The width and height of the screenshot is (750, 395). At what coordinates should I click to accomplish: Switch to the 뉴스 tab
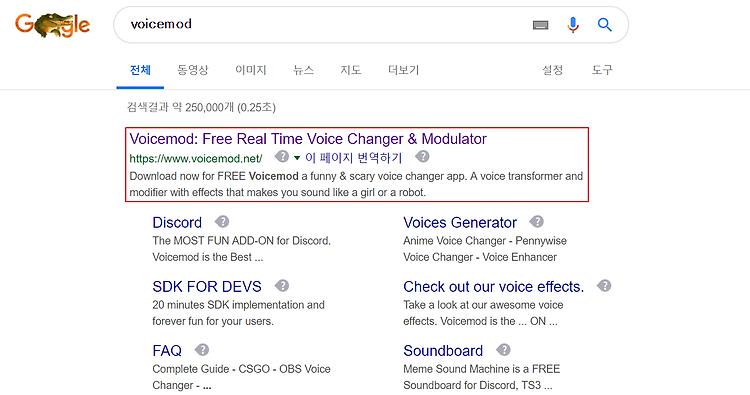303,70
